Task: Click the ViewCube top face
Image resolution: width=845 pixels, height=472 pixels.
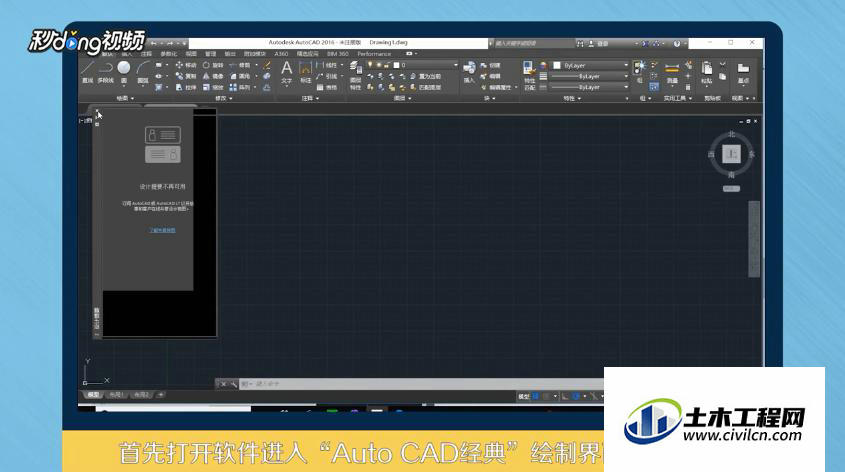Action: click(731, 154)
